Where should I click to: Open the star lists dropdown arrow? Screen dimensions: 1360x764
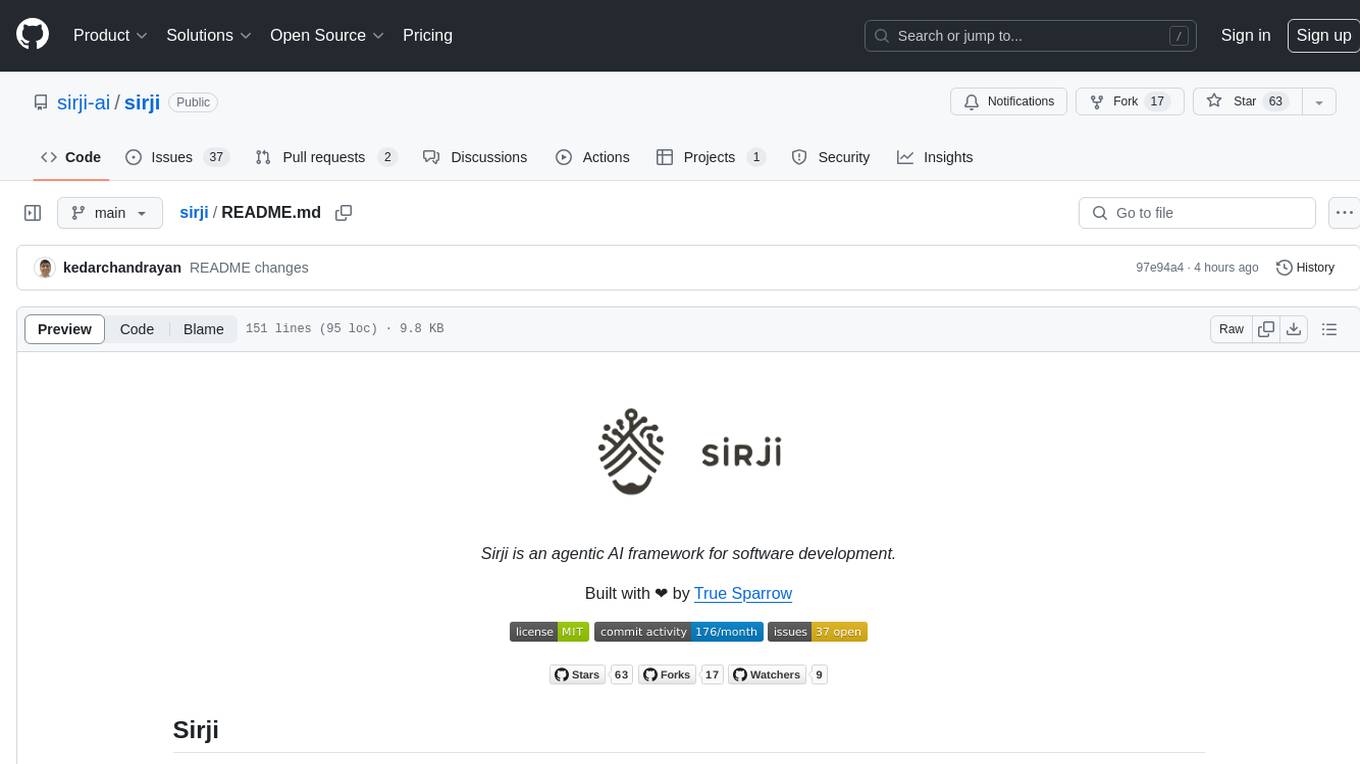pyautogui.click(x=1319, y=102)
